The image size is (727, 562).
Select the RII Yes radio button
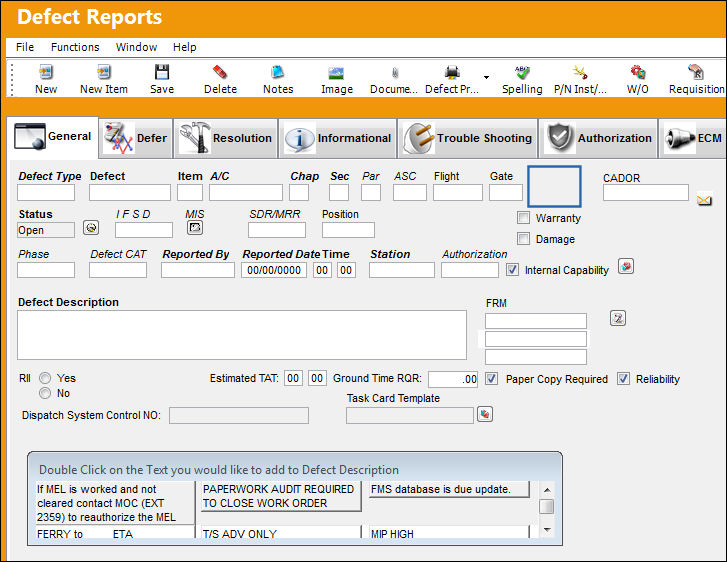click(45, 378)
